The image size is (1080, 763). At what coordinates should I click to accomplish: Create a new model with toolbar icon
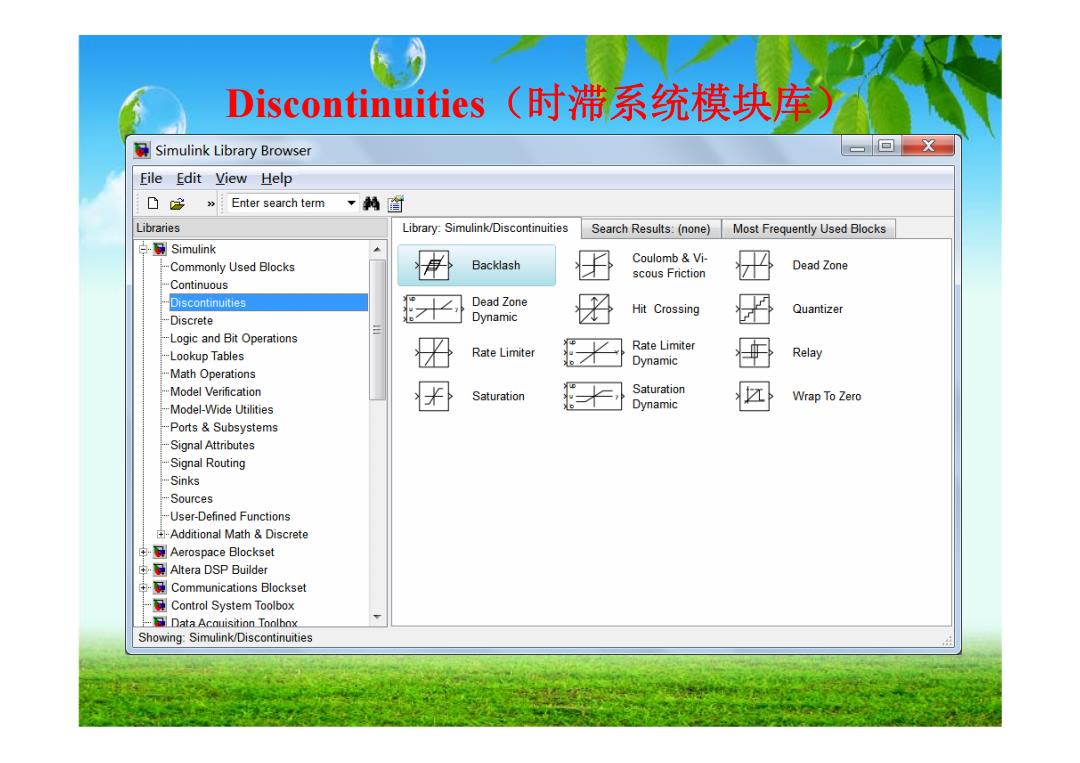click(153, 203)
